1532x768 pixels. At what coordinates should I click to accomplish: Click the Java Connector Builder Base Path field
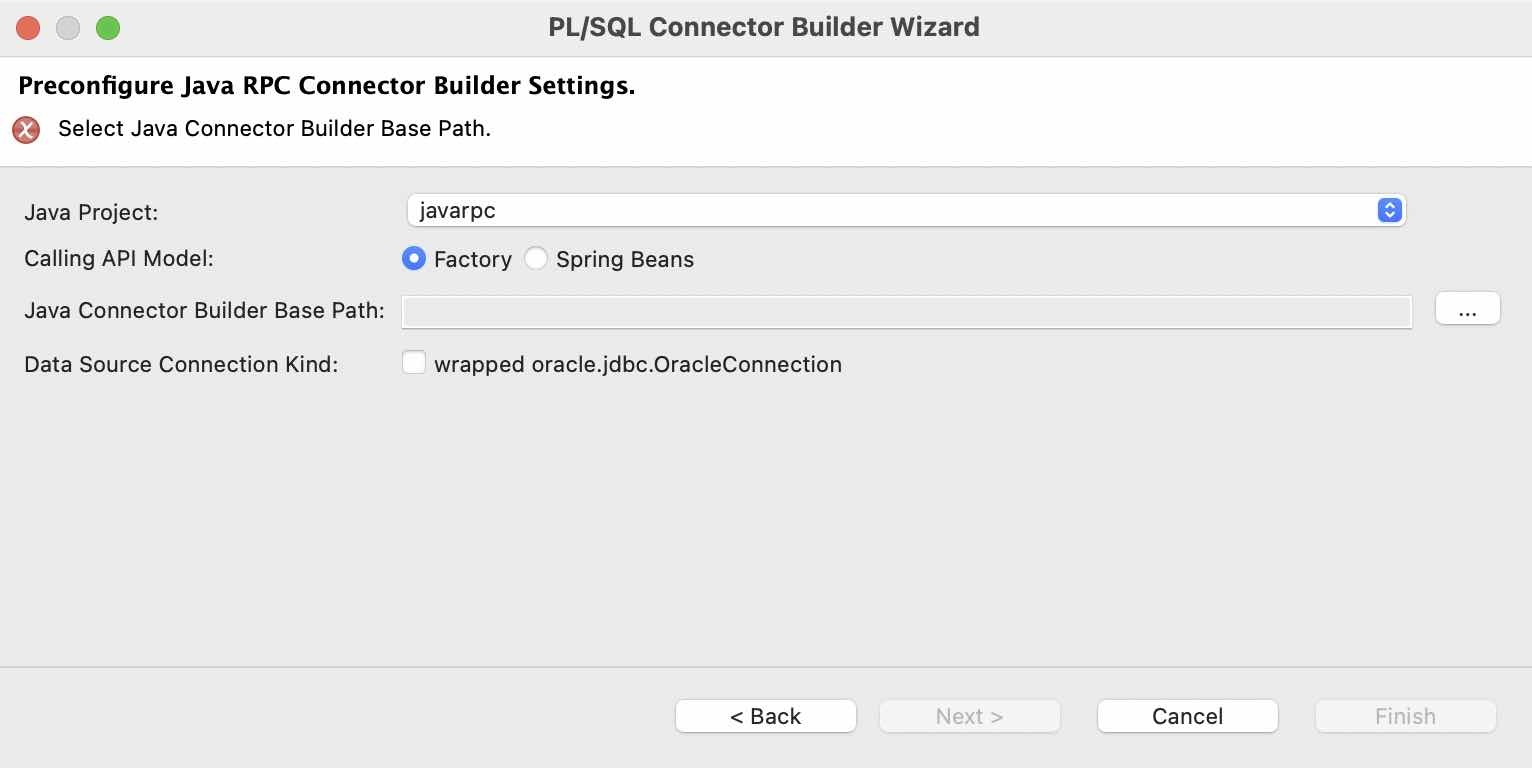tap(905, 311)
